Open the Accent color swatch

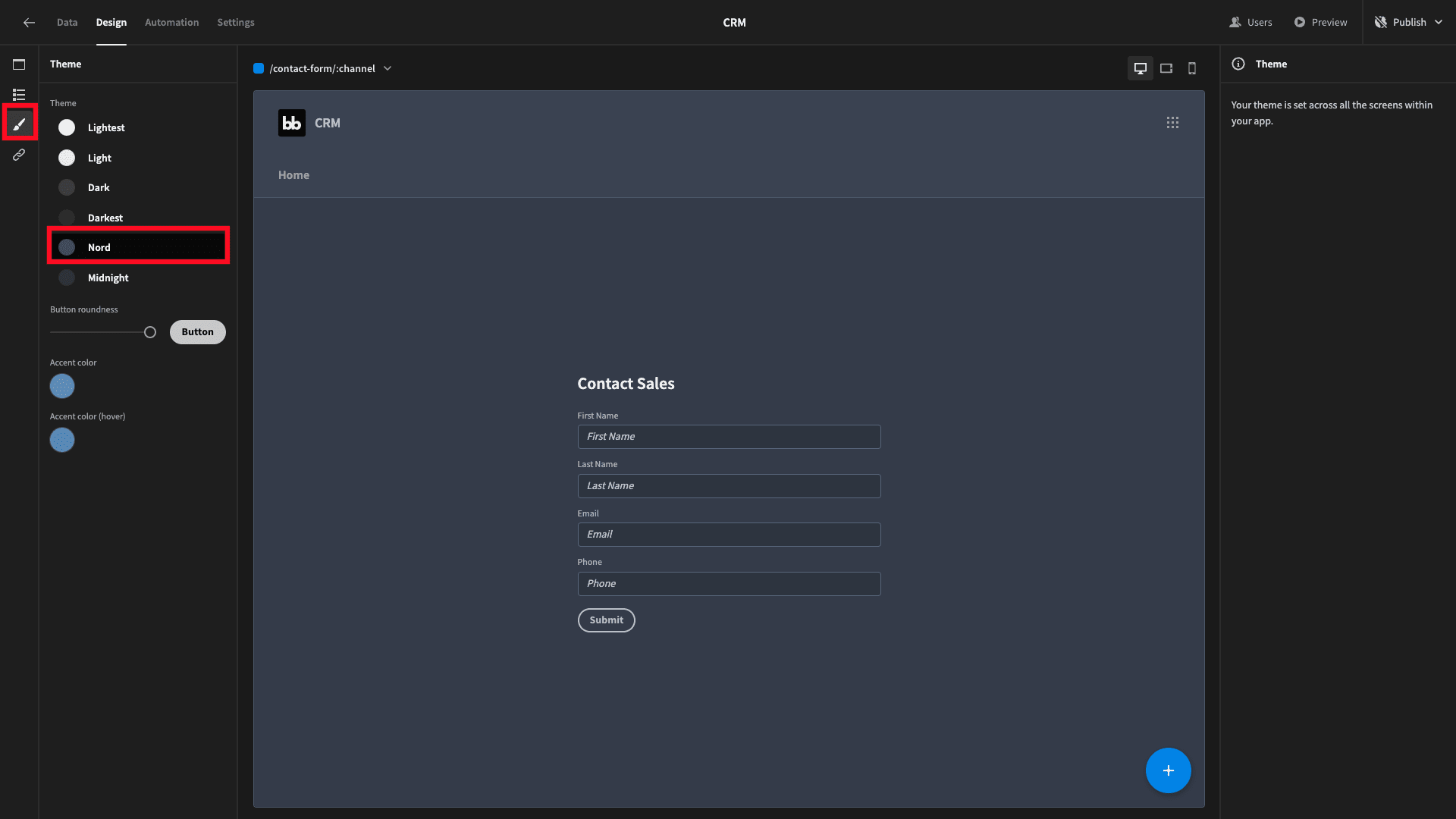(x=62, y=386)
